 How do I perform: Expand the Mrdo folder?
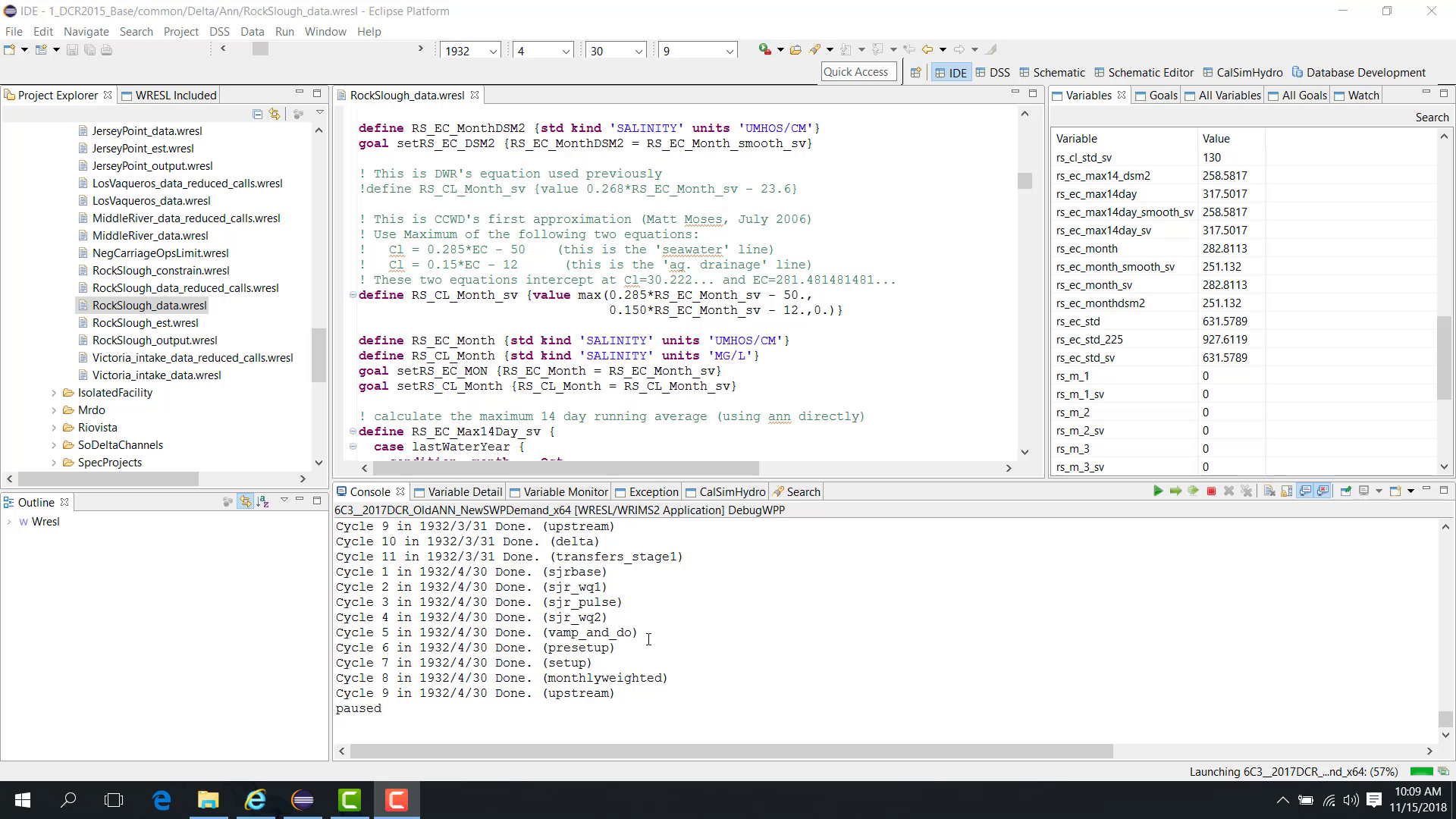tap(54, 410)
